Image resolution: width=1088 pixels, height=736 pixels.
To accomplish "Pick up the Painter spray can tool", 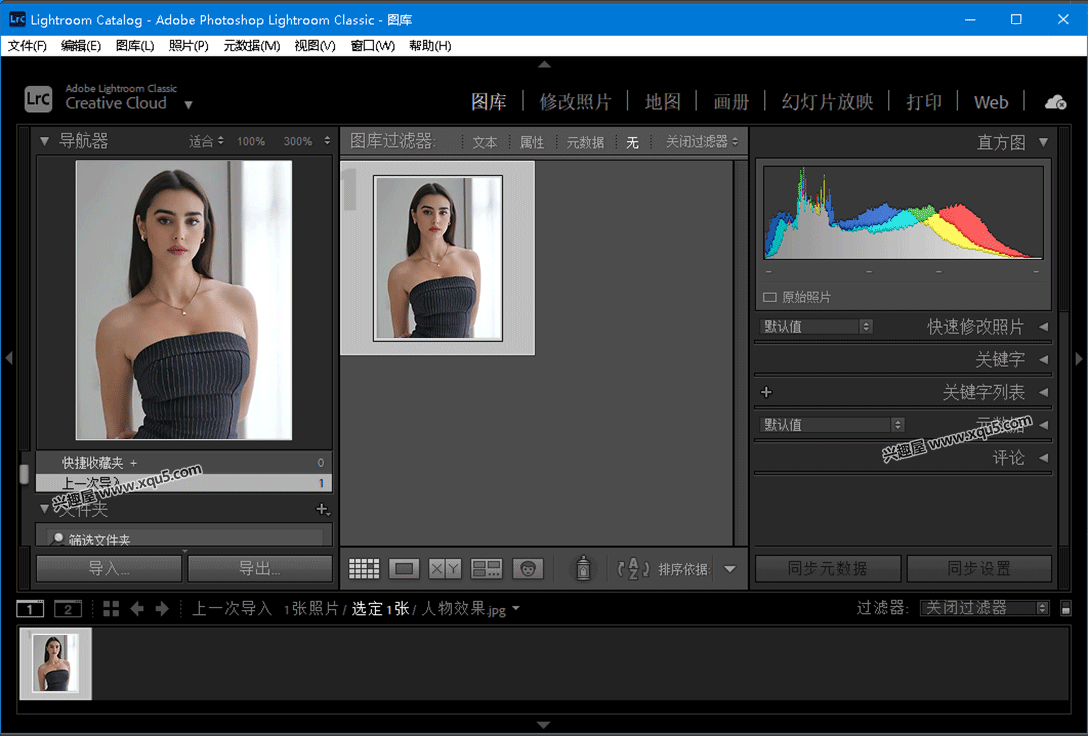I will (x=583, y=568).
